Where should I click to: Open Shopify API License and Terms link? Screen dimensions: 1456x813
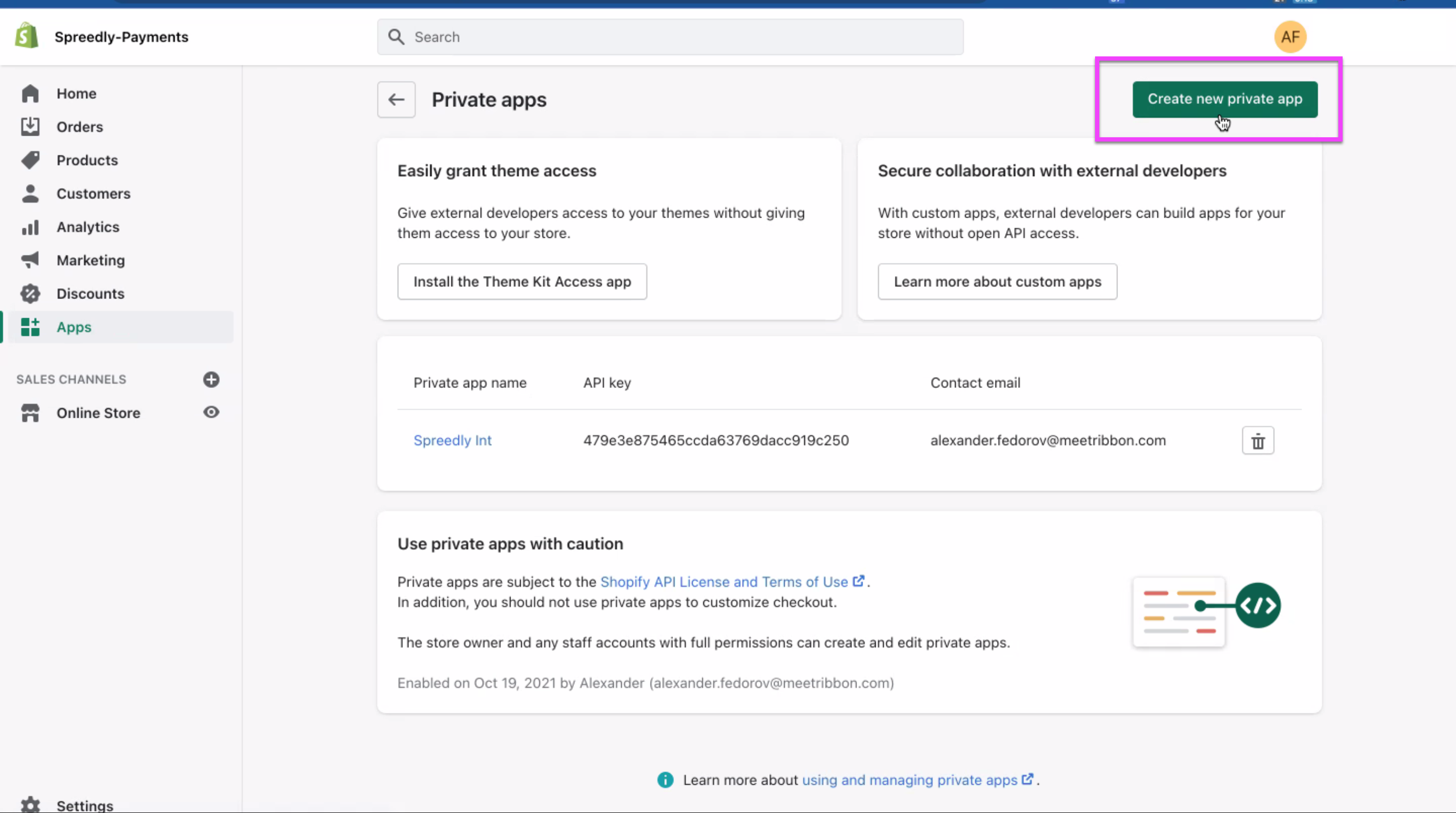click(x=723, y=582)
